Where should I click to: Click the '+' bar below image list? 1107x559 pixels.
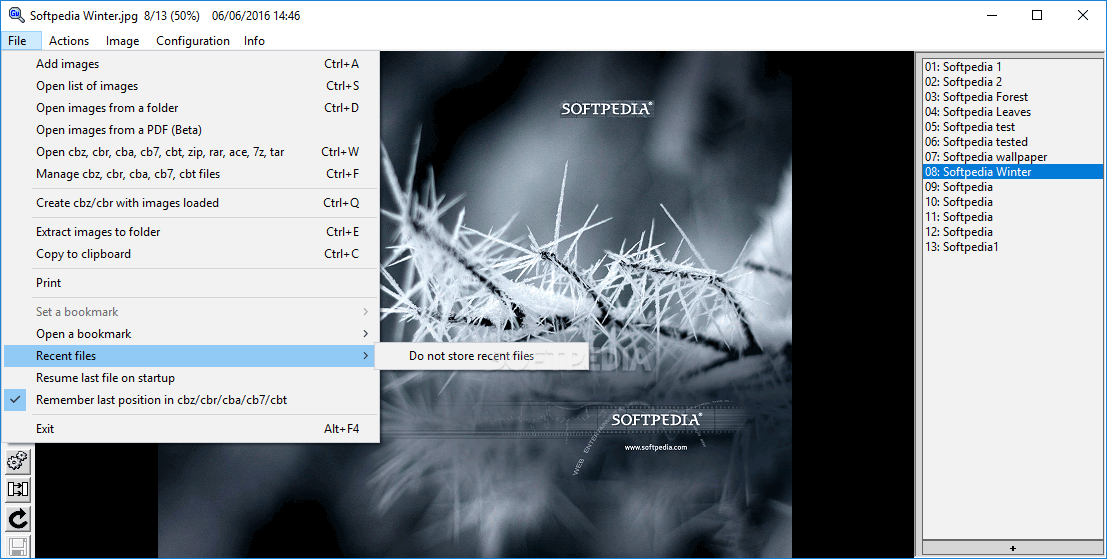[x=1012, y=548]
